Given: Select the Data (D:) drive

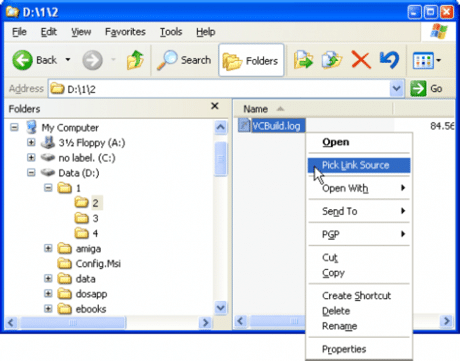Looking at the screenshot, I should (79, 173).
